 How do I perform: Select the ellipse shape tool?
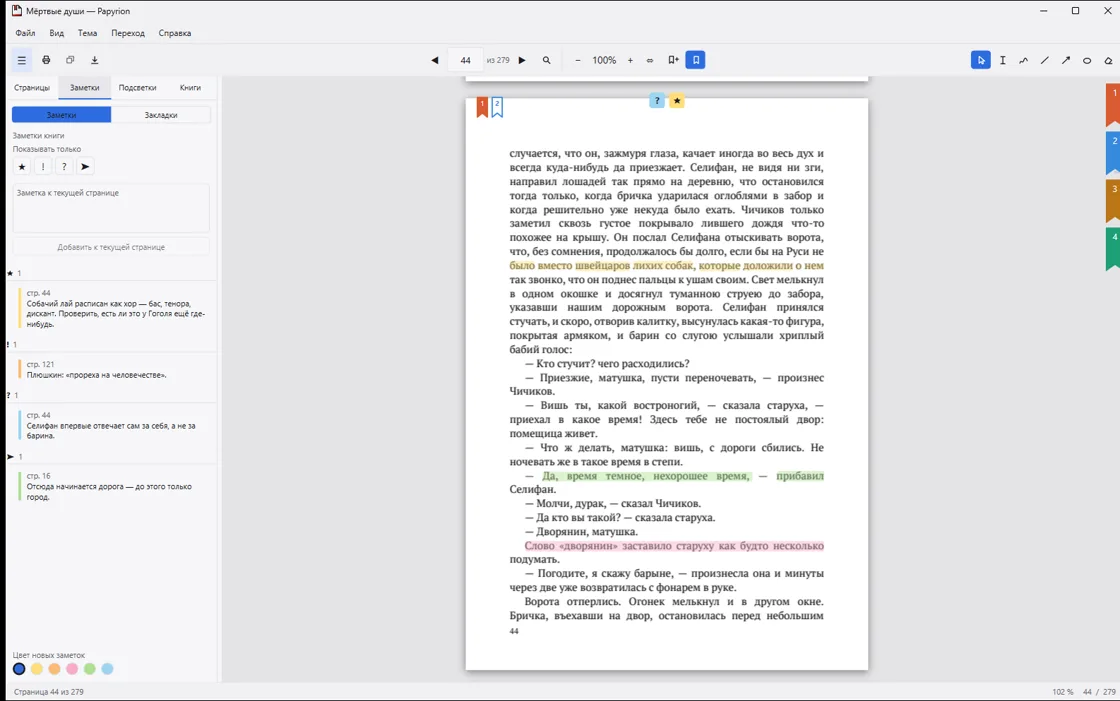[x=1087, y=60]
